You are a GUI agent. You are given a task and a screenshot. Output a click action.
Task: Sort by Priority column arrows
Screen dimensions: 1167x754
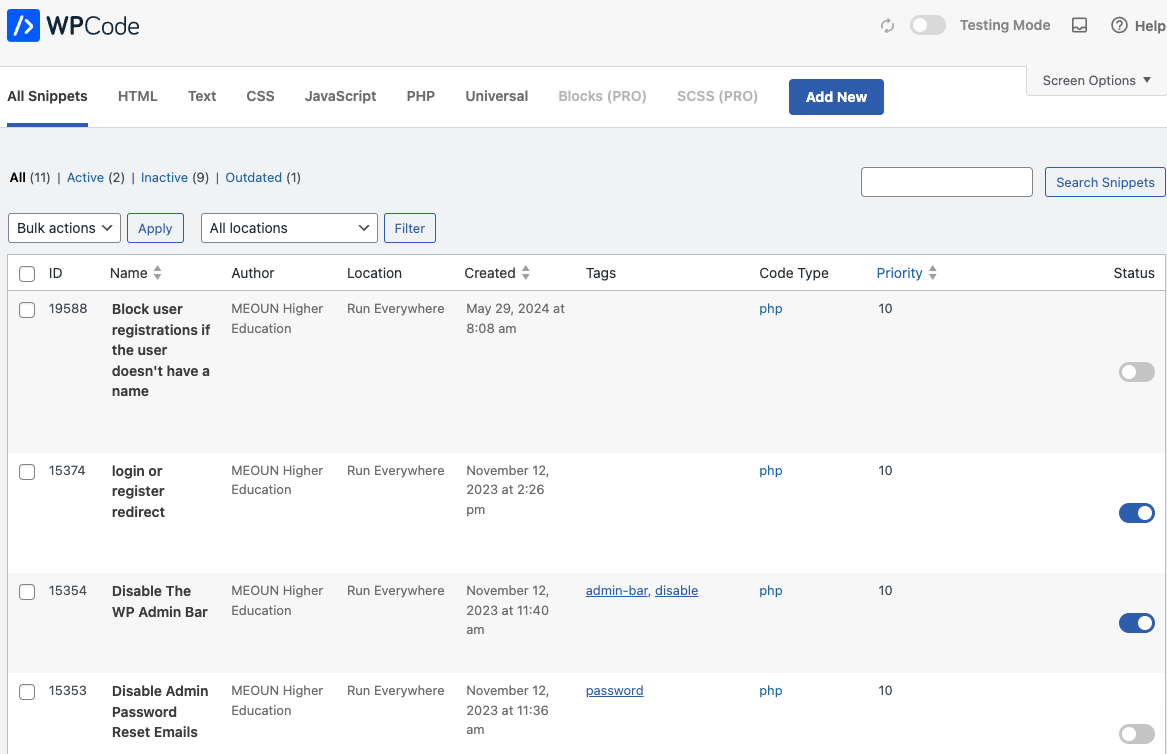coord(933,273)
